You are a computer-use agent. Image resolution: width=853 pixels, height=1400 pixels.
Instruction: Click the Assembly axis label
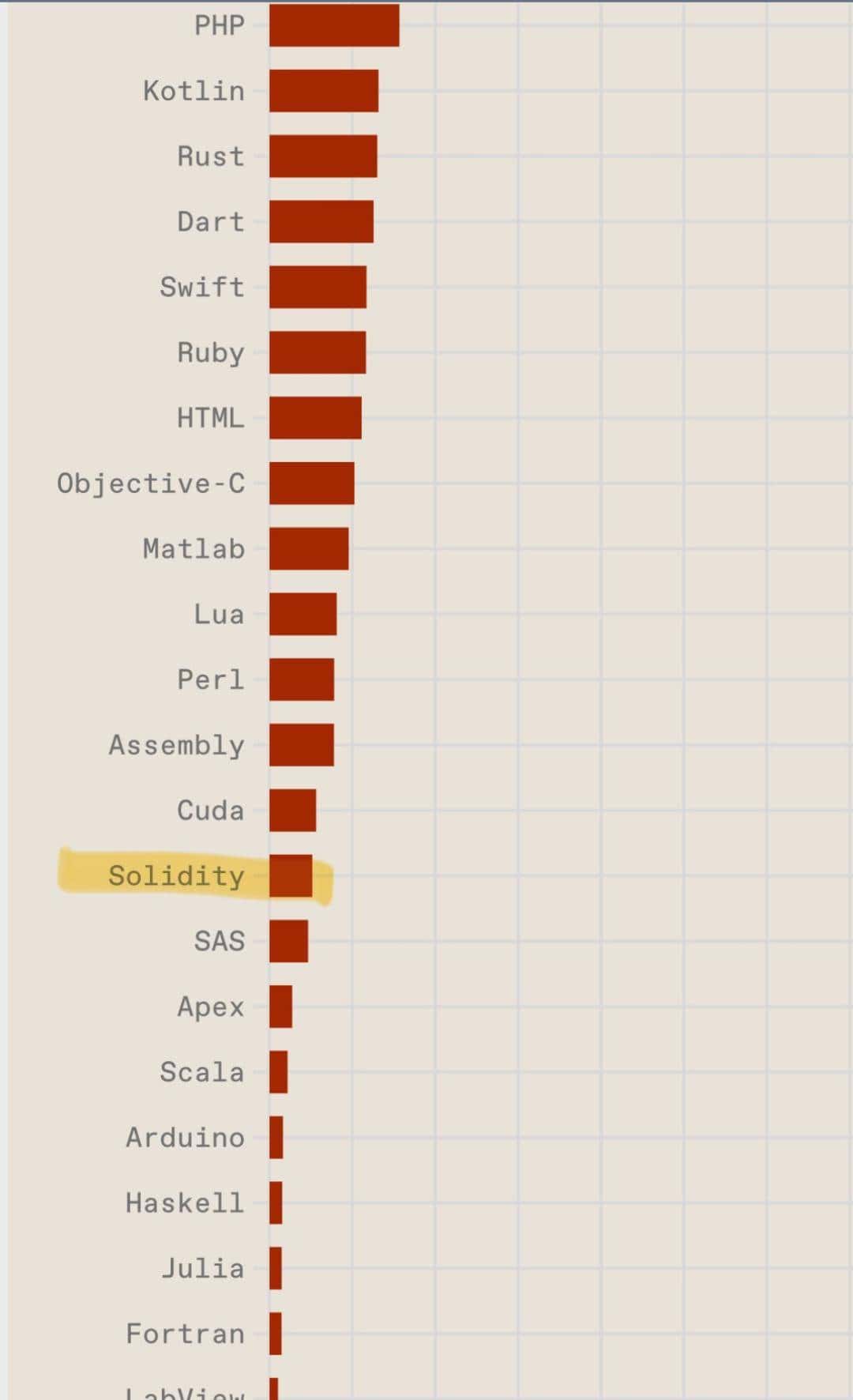tap(176, 745)
